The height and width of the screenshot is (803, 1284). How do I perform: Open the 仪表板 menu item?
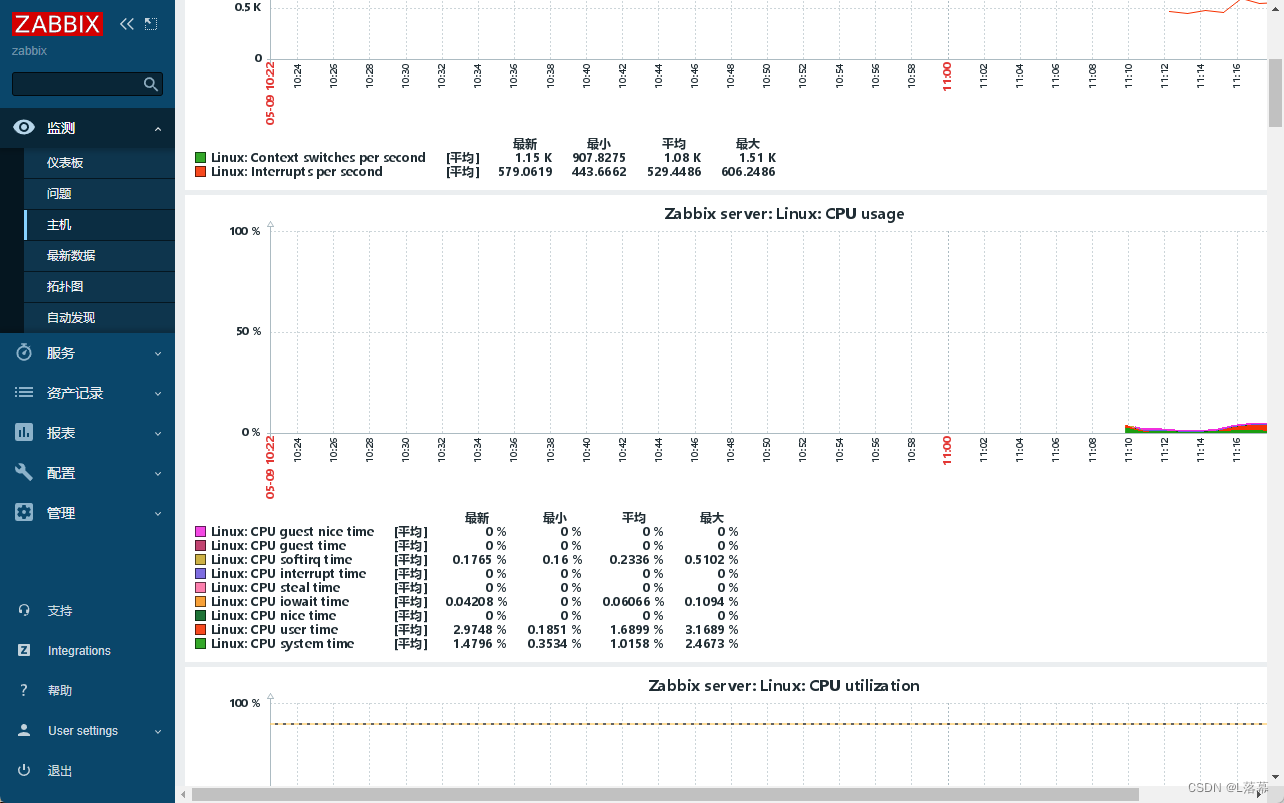(99, 163)
